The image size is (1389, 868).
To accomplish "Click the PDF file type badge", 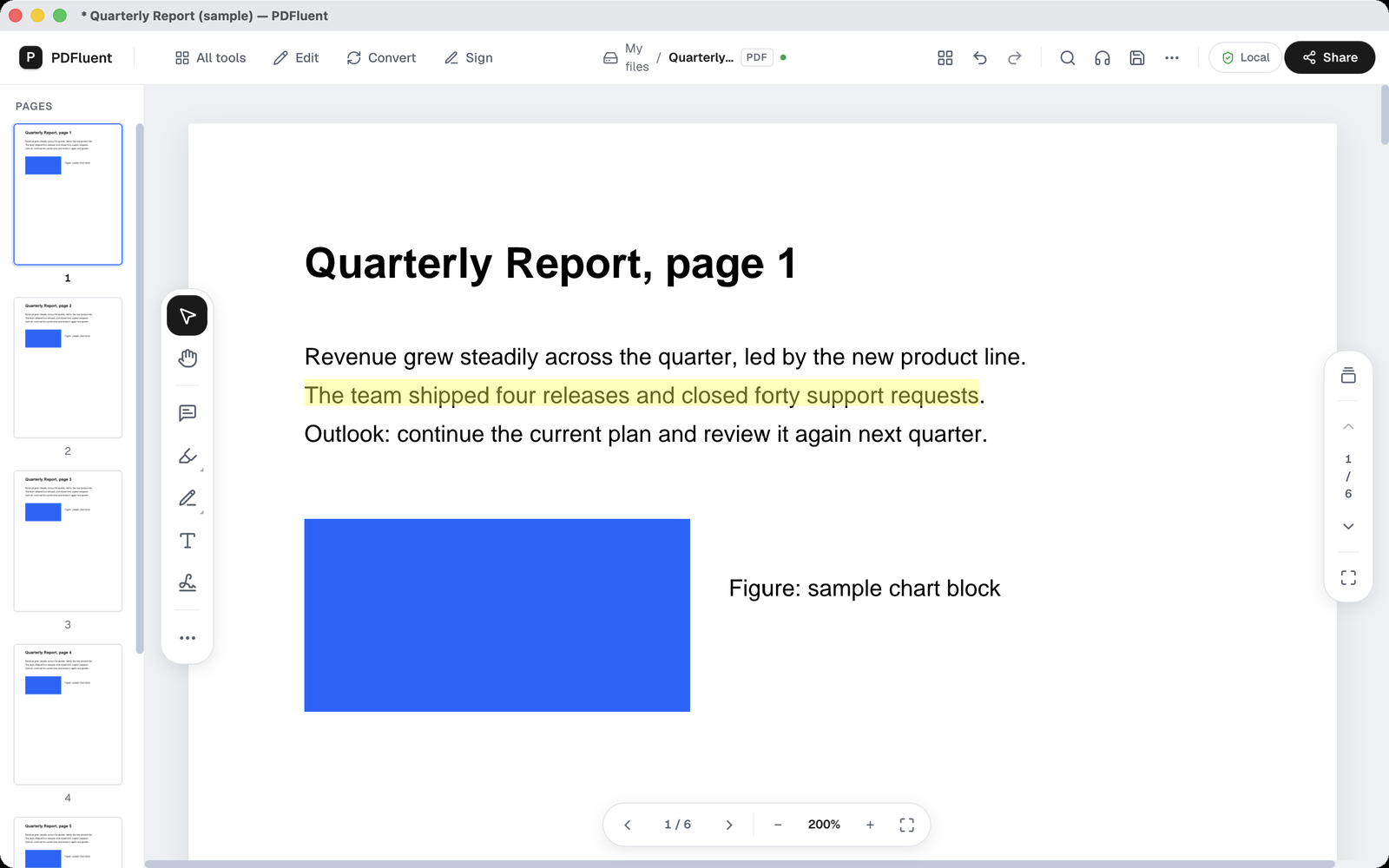I will point(757,57).
